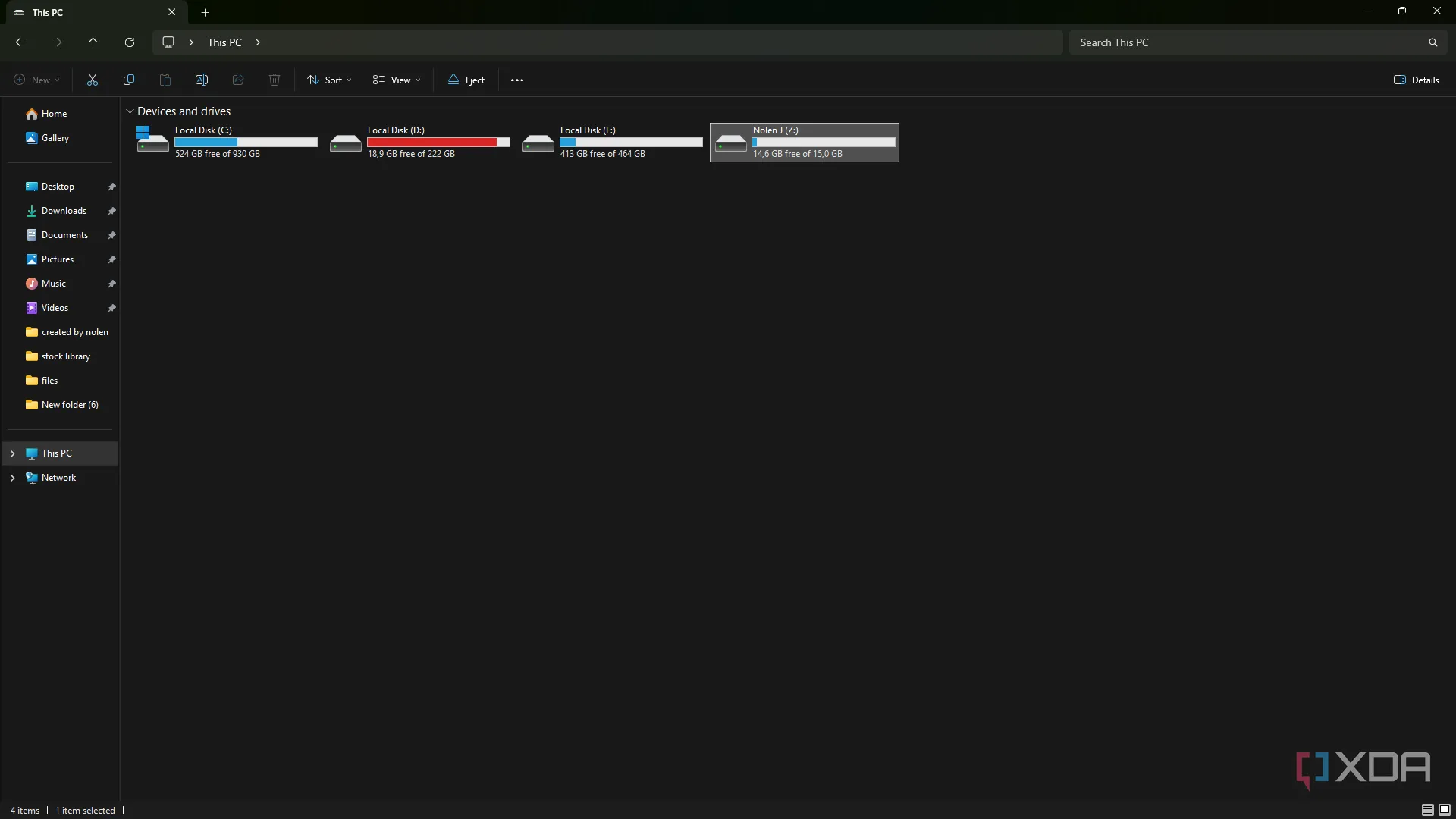Image resolution: width=1456 pixels, height=819 pixels.
Task: Unpin Downloads using its pin icon
Action: tap(111, 211)
